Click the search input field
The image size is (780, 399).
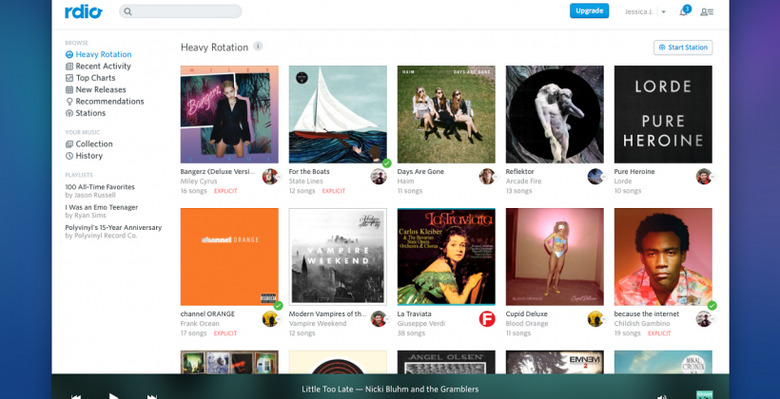coord(181,11)
